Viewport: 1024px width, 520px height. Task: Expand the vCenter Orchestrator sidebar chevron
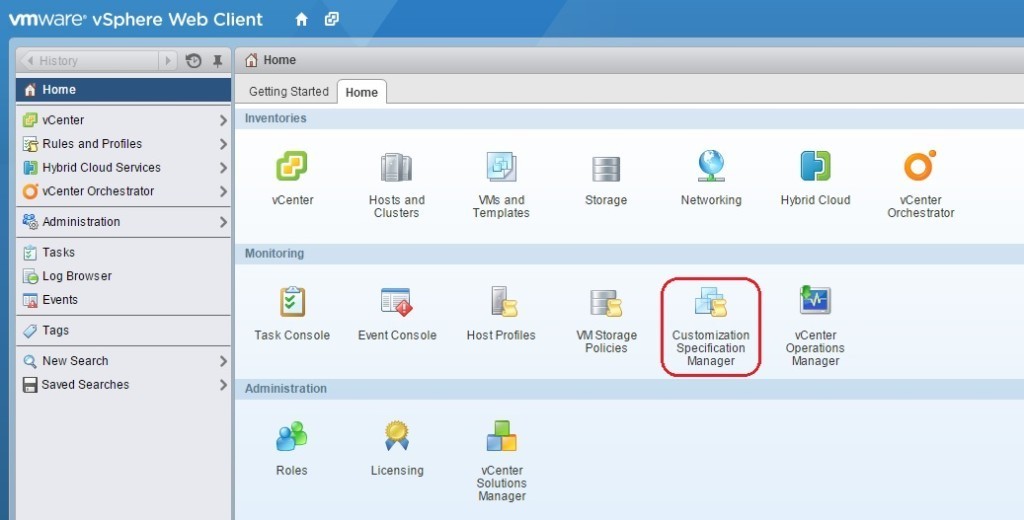tap(223, 191)
